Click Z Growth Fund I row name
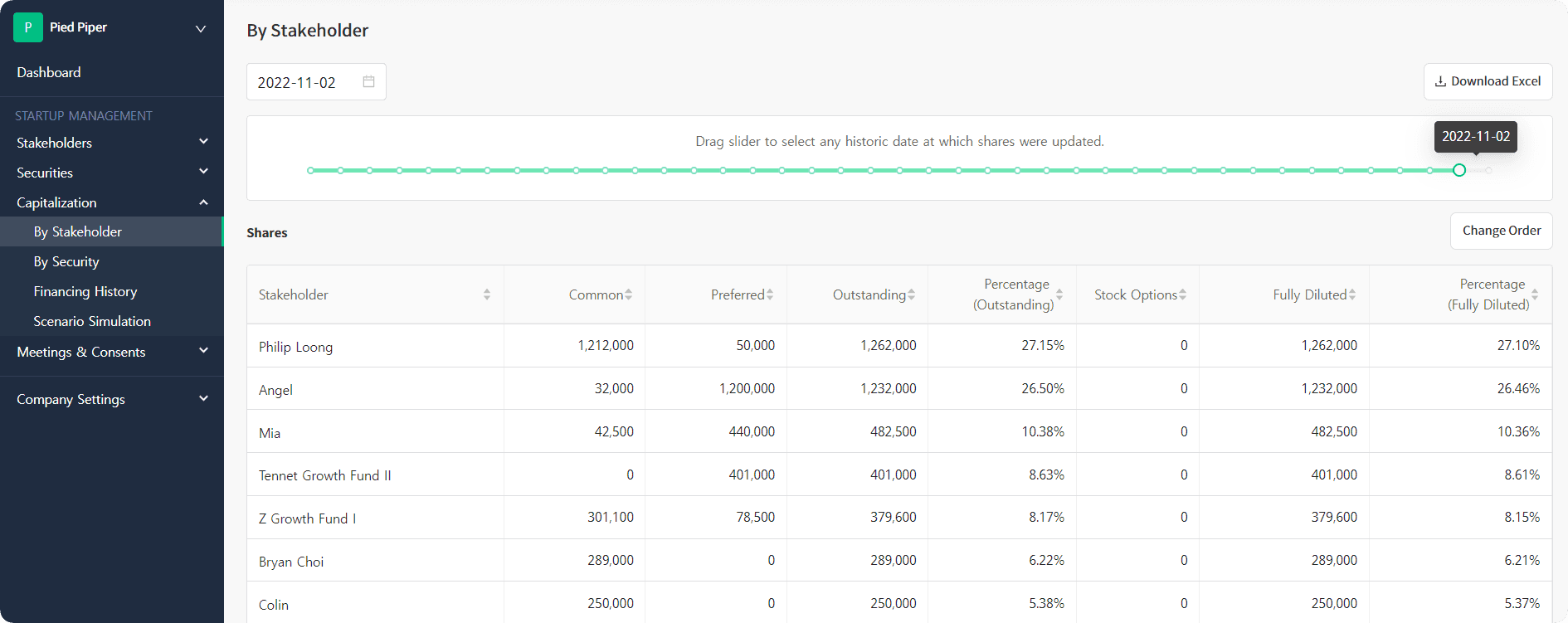Viewport: 1568px width, 623px height. tap(308, 518)
